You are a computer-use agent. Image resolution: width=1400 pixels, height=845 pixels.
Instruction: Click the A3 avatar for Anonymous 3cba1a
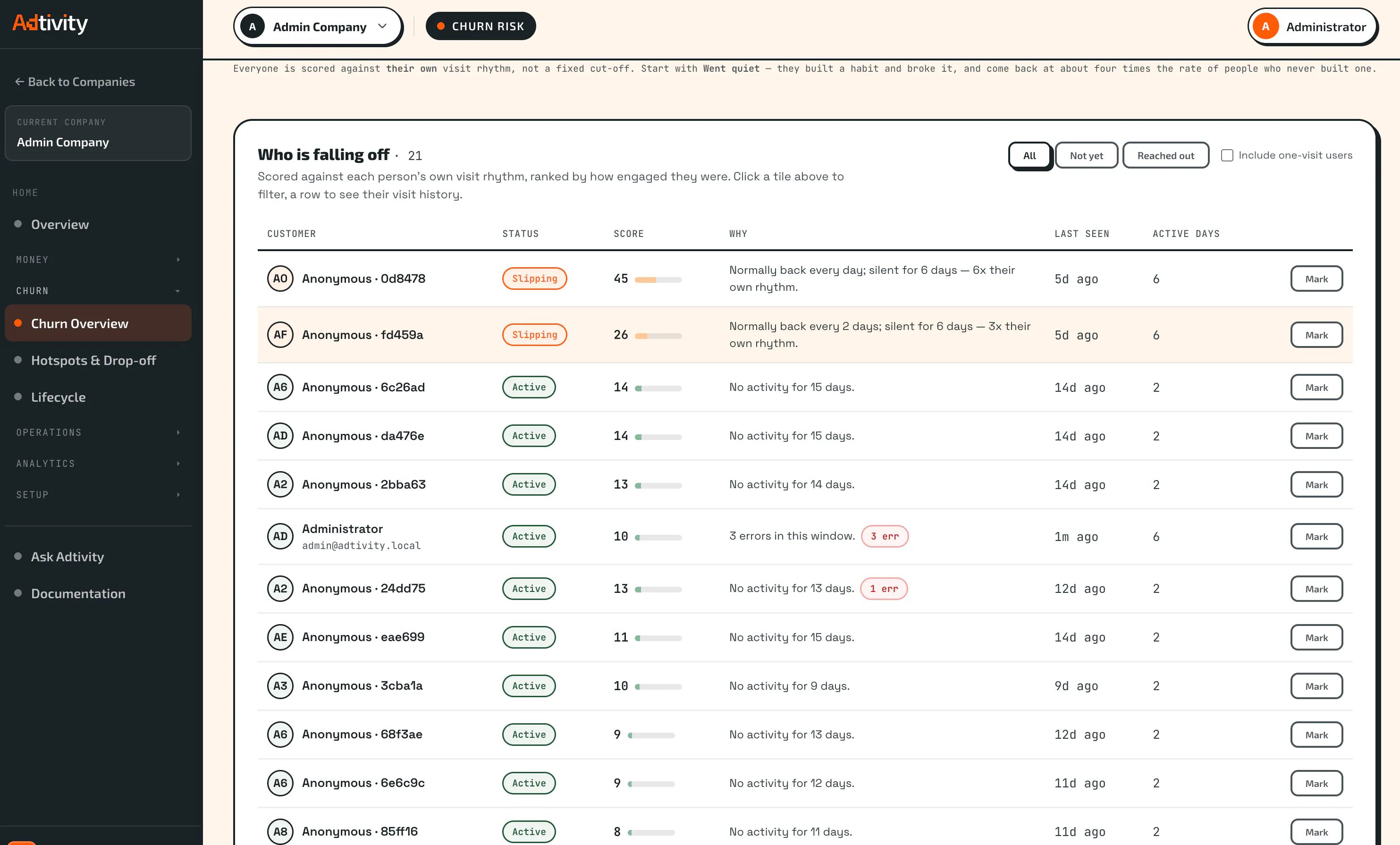coord(280,686)
